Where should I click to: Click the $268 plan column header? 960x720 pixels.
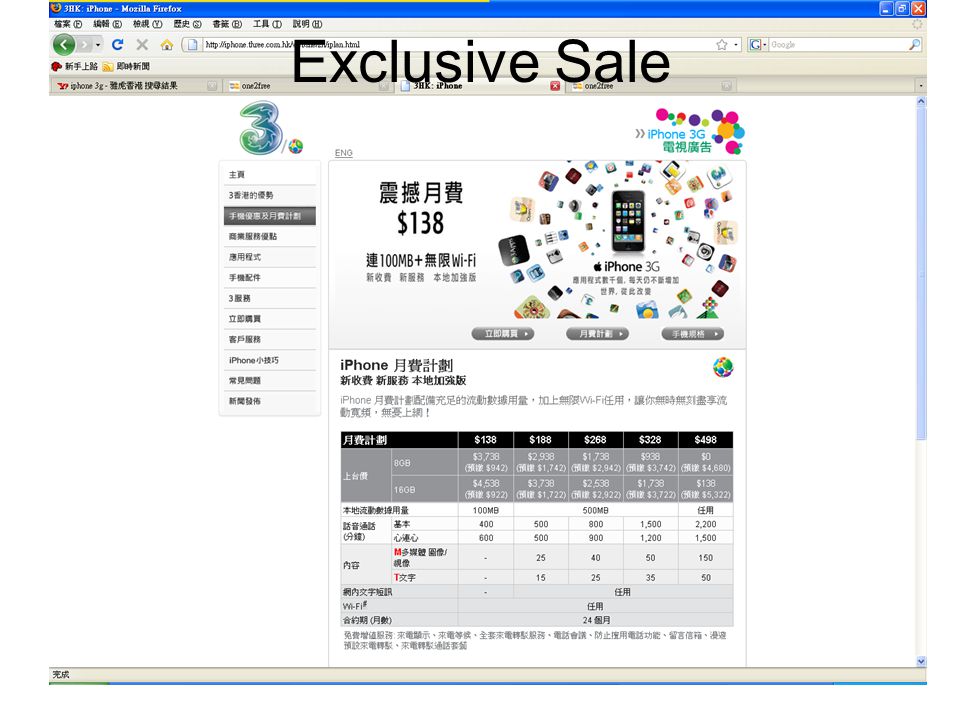(595, 440)
